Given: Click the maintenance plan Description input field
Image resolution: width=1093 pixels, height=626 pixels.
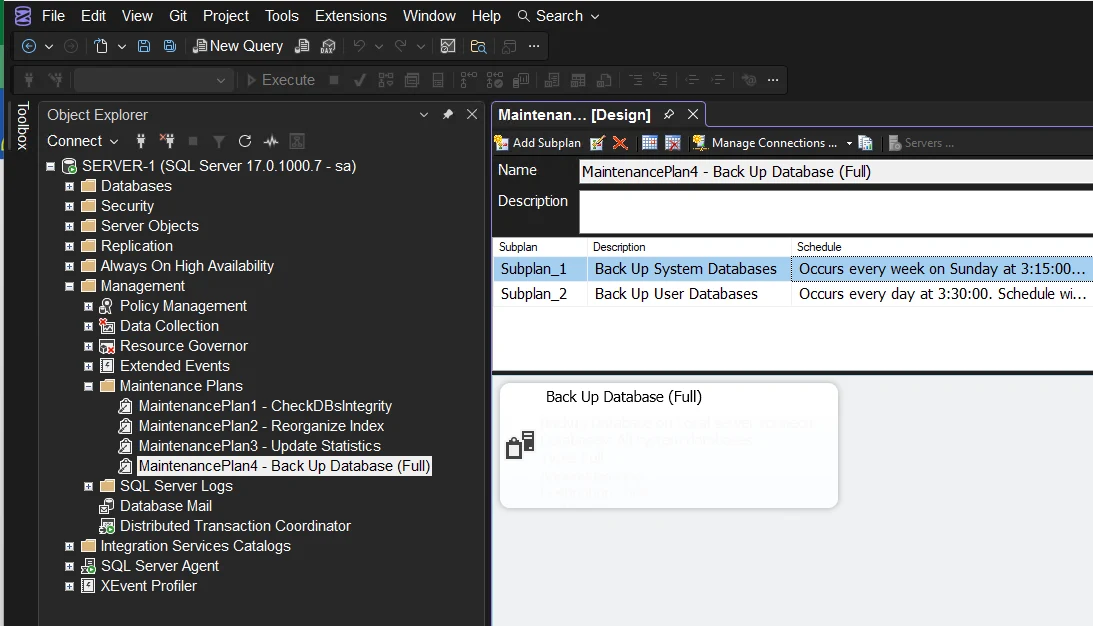Looking at the screenshot, I should [835, 211].
